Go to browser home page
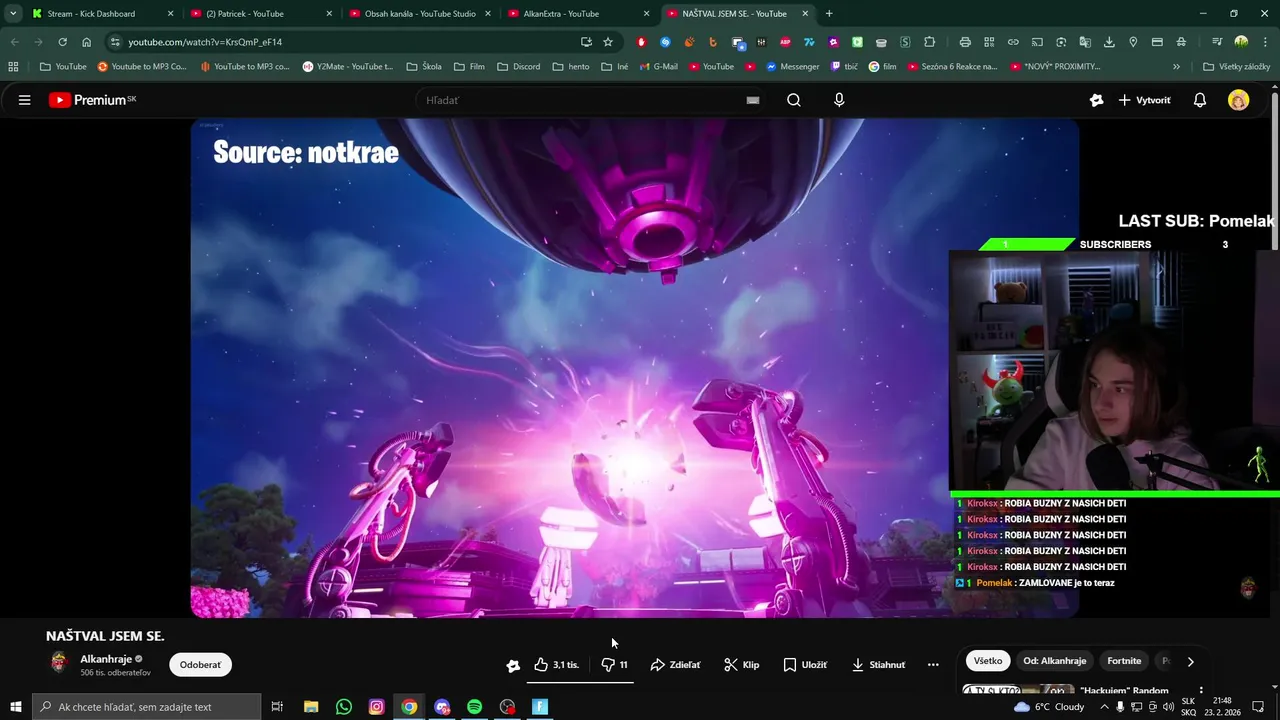 (87, 42)
